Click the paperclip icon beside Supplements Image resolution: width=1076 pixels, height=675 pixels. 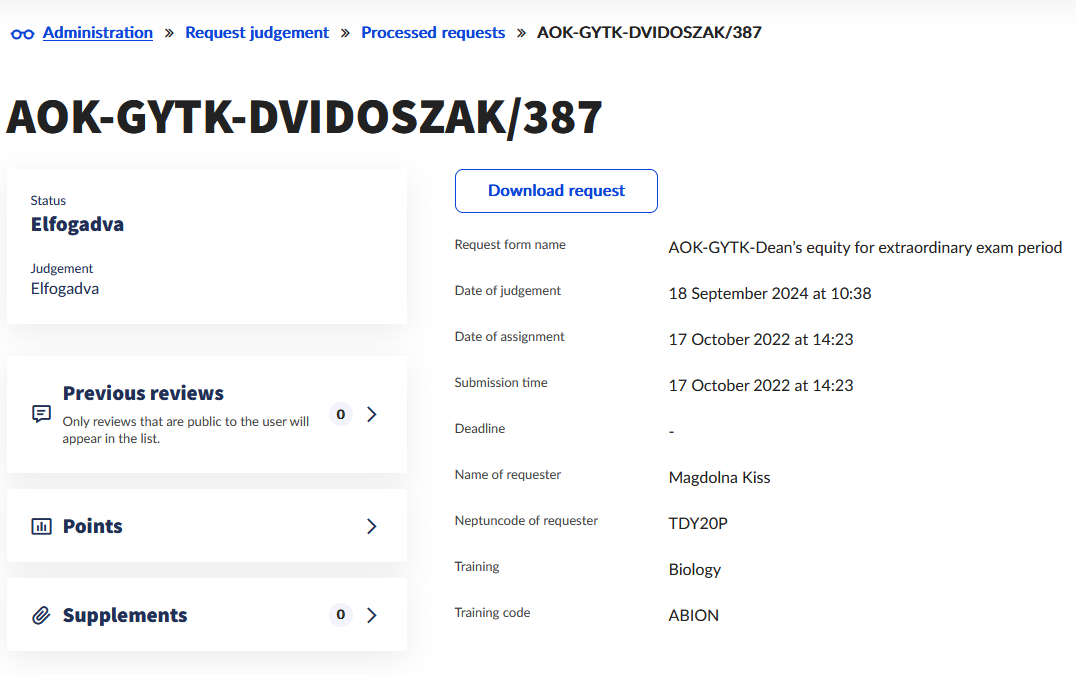coord(41,615)
